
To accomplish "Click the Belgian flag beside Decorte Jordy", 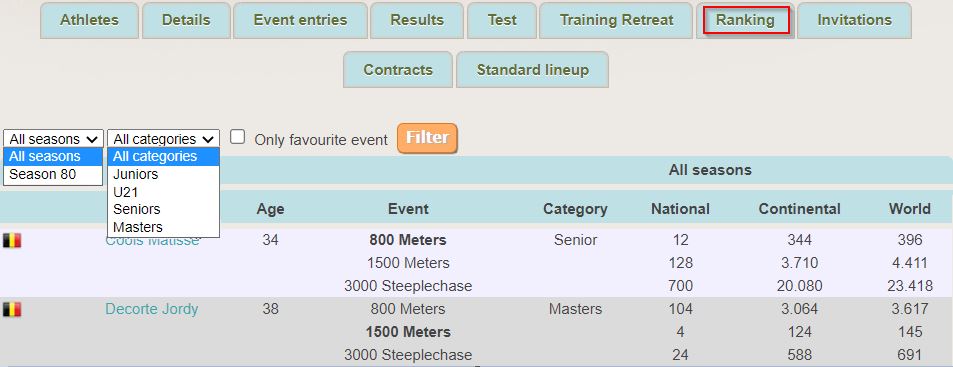I will point(12,310).
